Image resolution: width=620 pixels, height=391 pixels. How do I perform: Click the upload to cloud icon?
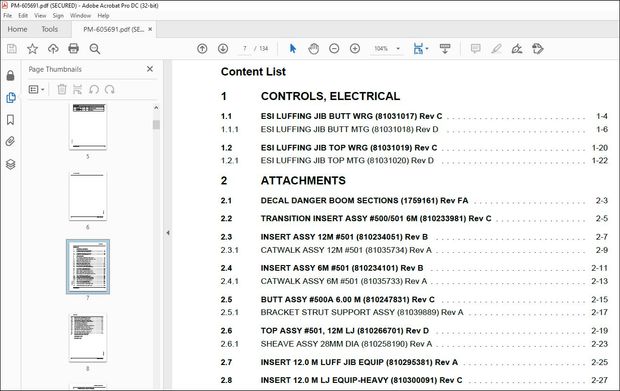click(53, 49)
